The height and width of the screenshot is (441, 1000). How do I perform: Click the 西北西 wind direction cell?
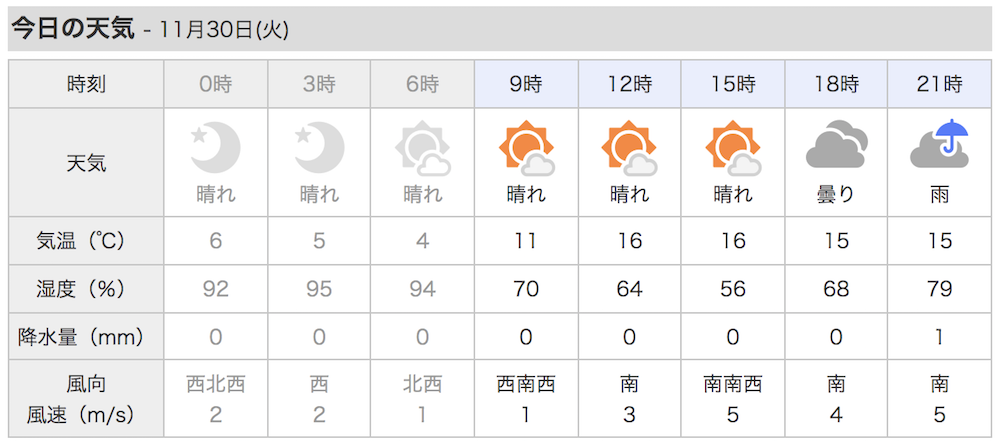(x=216, y=384)
